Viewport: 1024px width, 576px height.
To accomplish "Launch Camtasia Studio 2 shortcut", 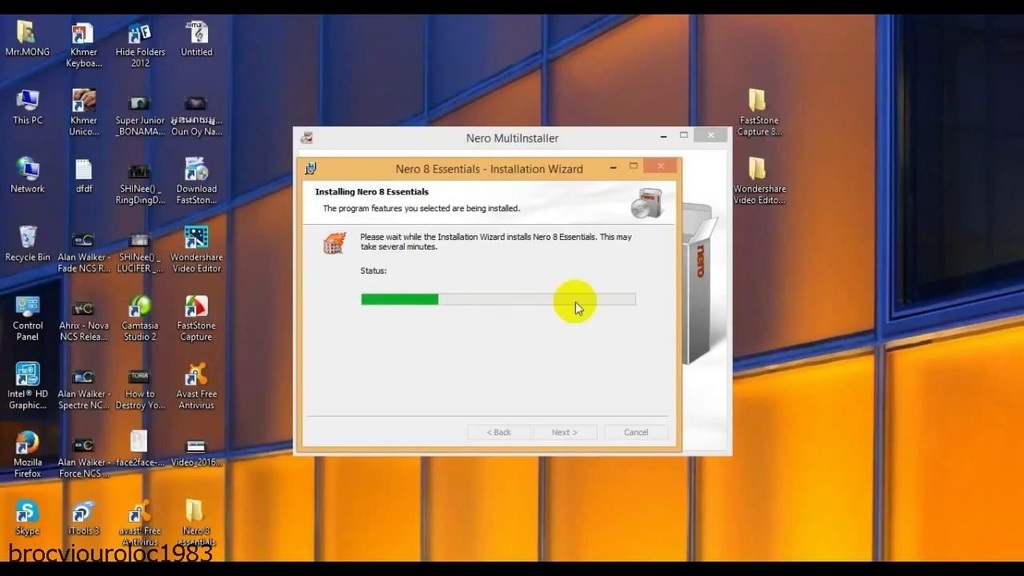I will coord(140,318).
